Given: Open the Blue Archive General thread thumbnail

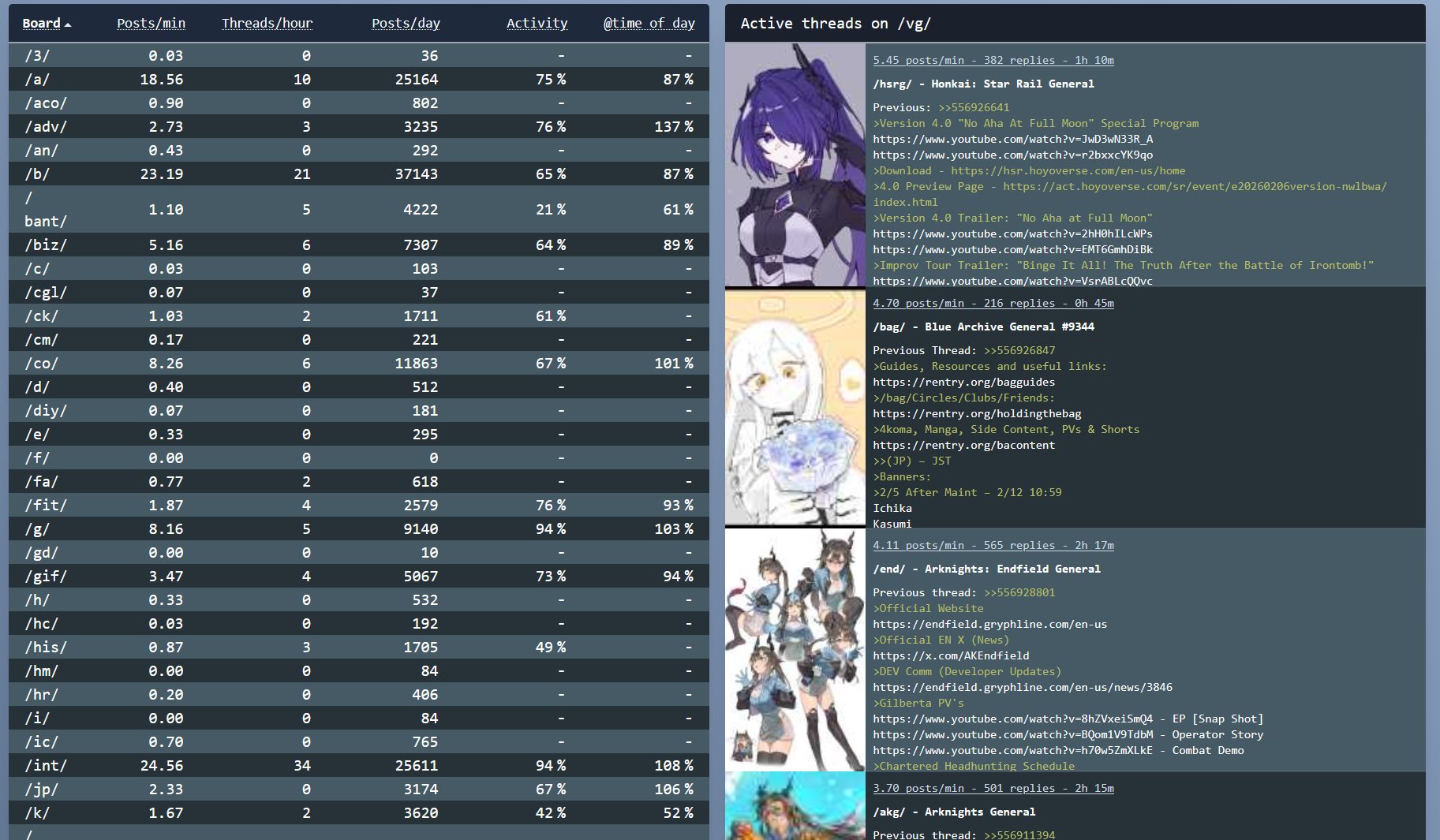Looking at the screenshot, I should [795, 408].
